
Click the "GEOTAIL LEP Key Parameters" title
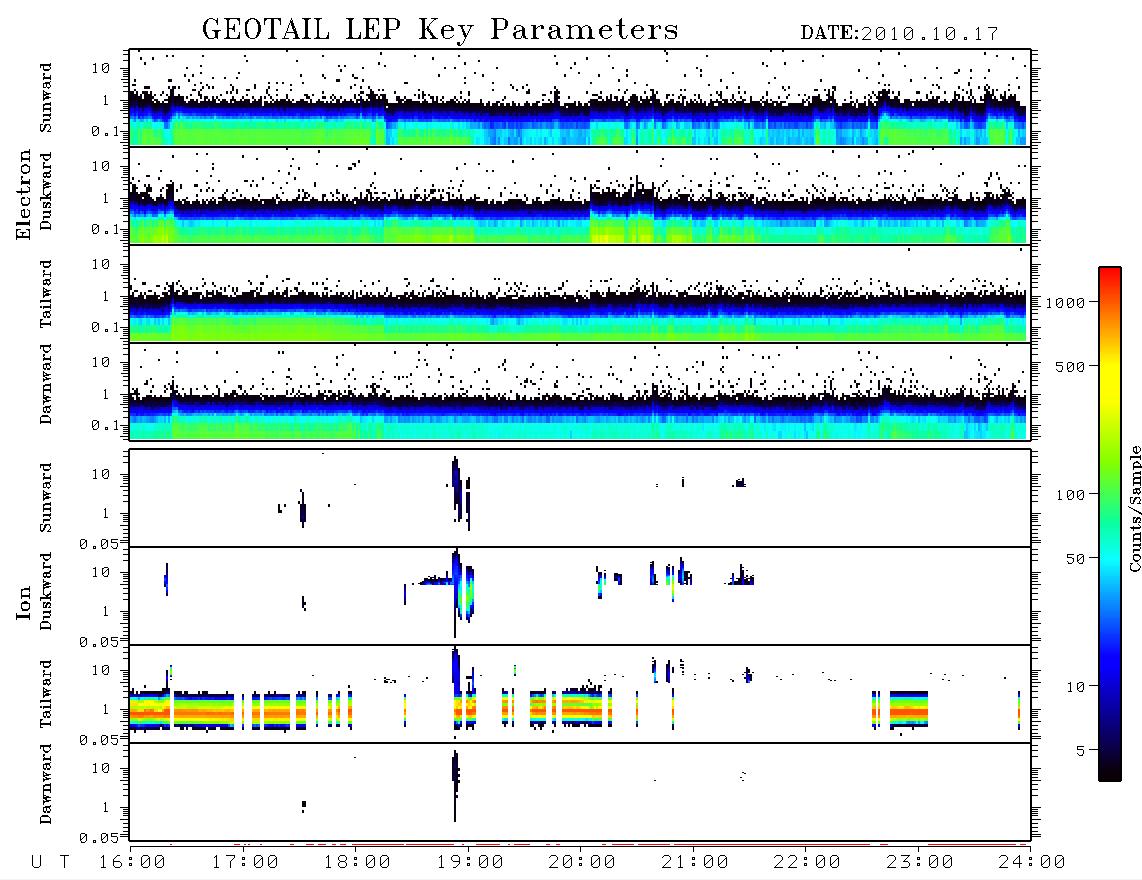tap(440, 30)
